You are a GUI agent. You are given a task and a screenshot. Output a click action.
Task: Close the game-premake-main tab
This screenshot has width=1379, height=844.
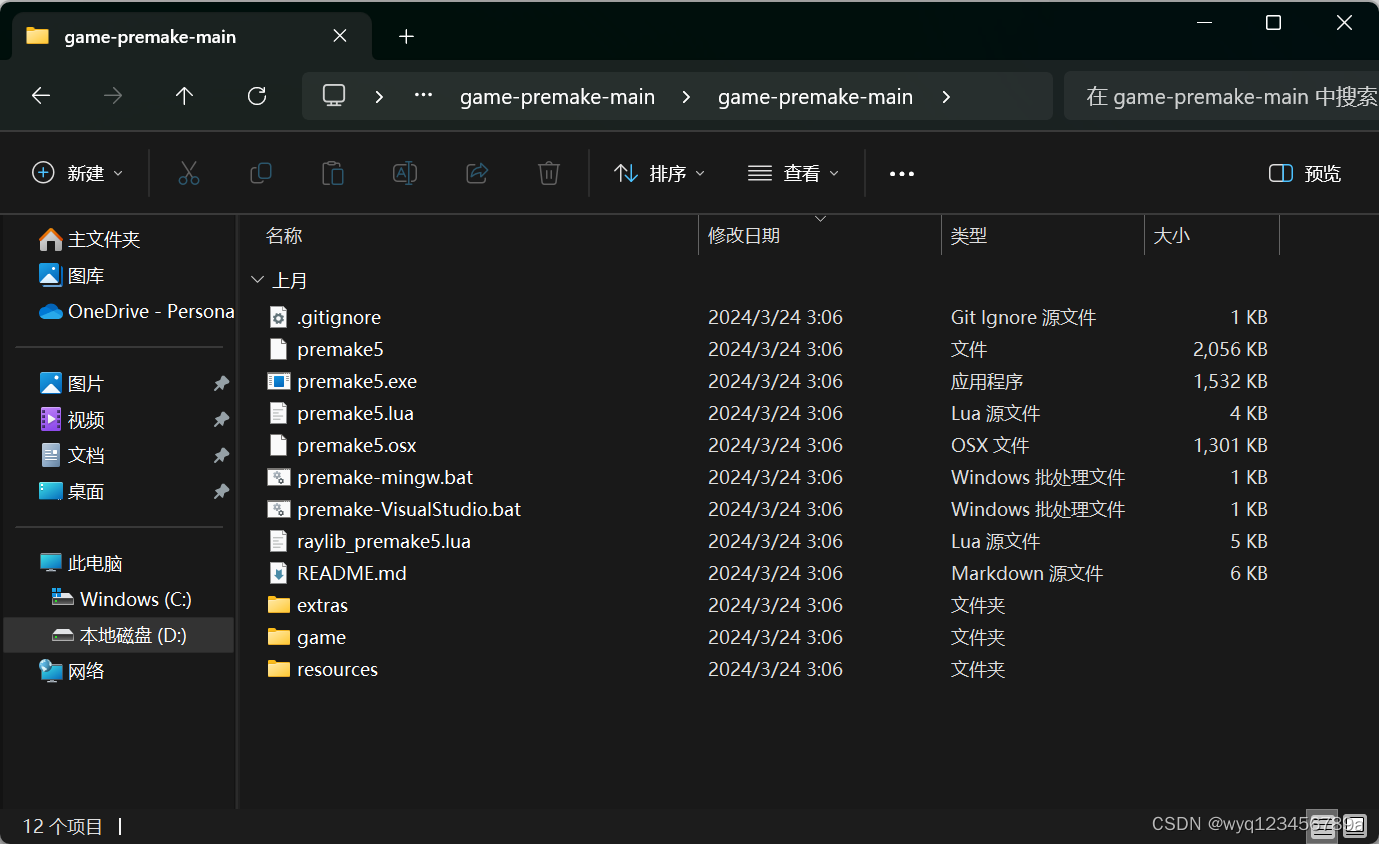tap(340, 36)
